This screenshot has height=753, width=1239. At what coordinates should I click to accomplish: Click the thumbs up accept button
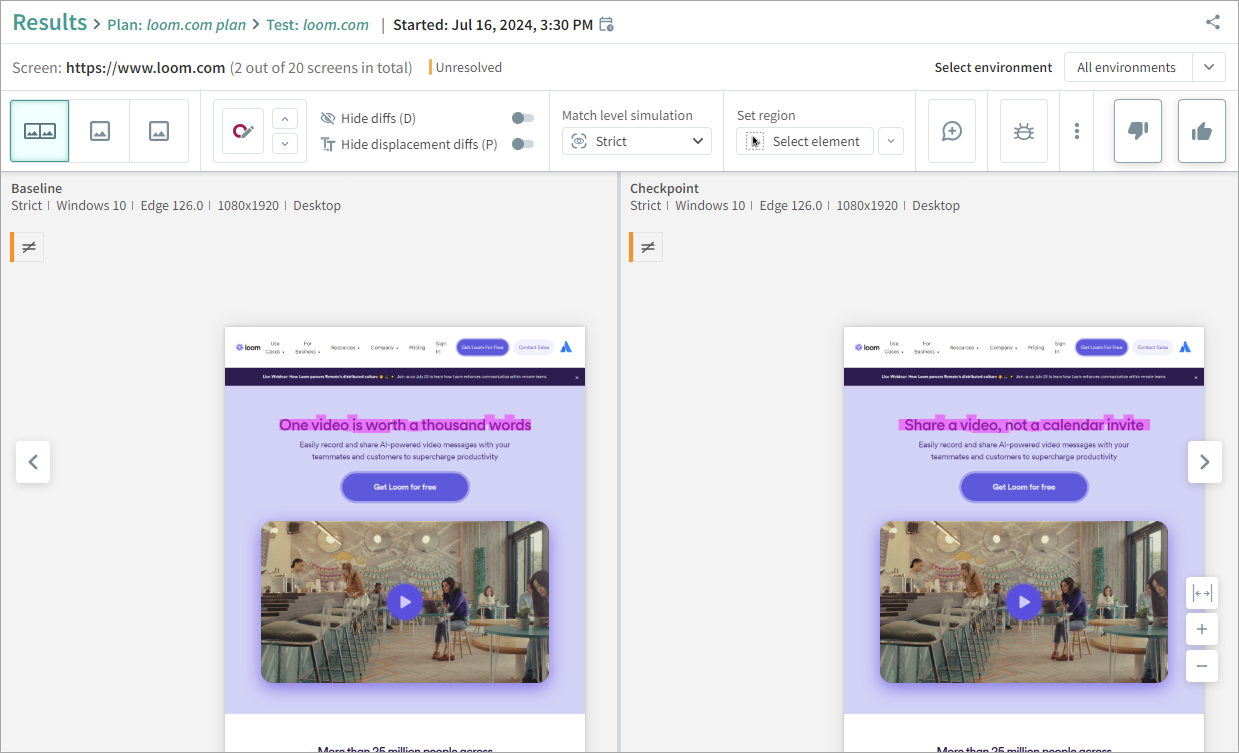click(1201, 131)
